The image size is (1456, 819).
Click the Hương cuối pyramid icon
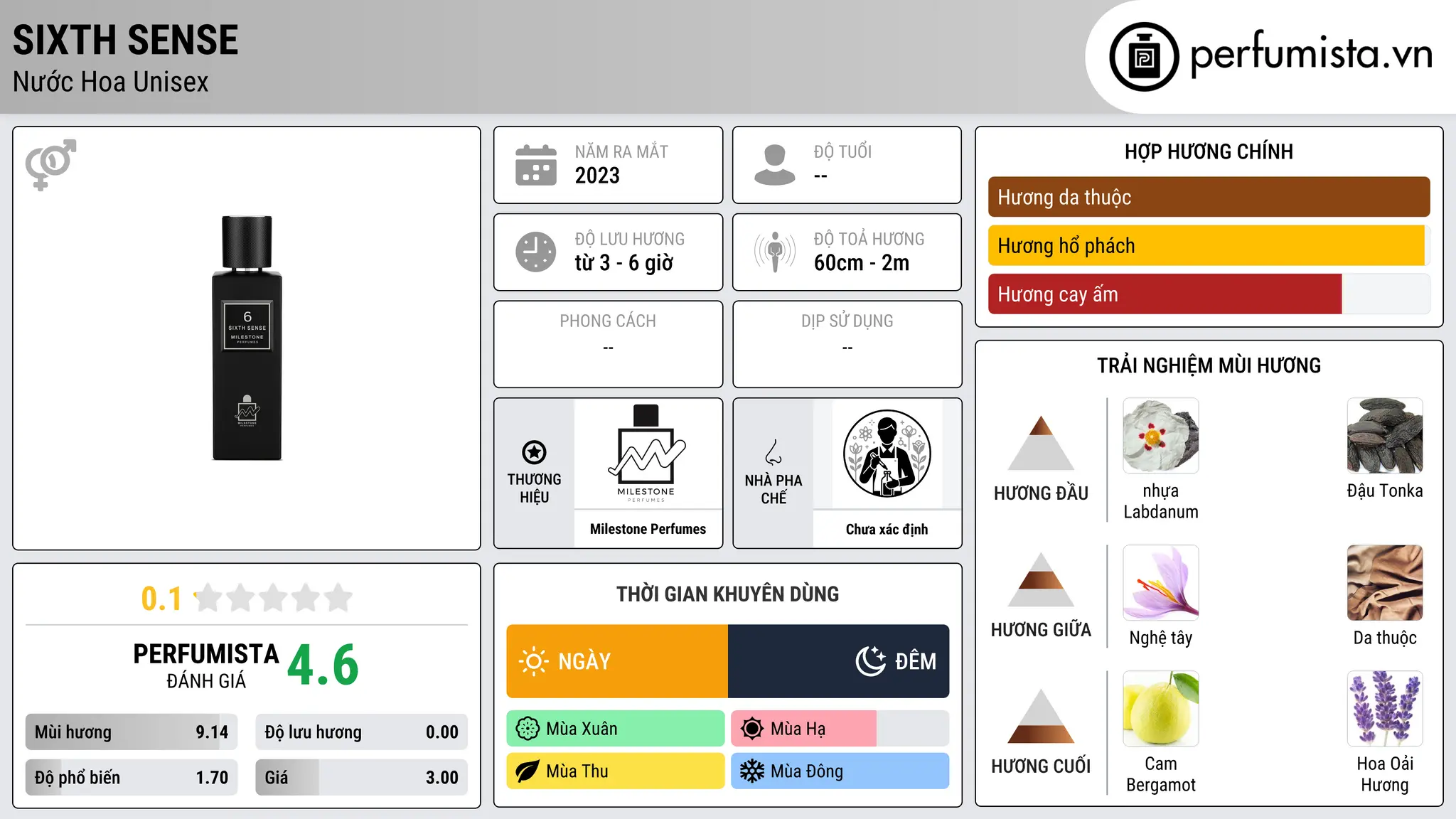[1041, 716]
